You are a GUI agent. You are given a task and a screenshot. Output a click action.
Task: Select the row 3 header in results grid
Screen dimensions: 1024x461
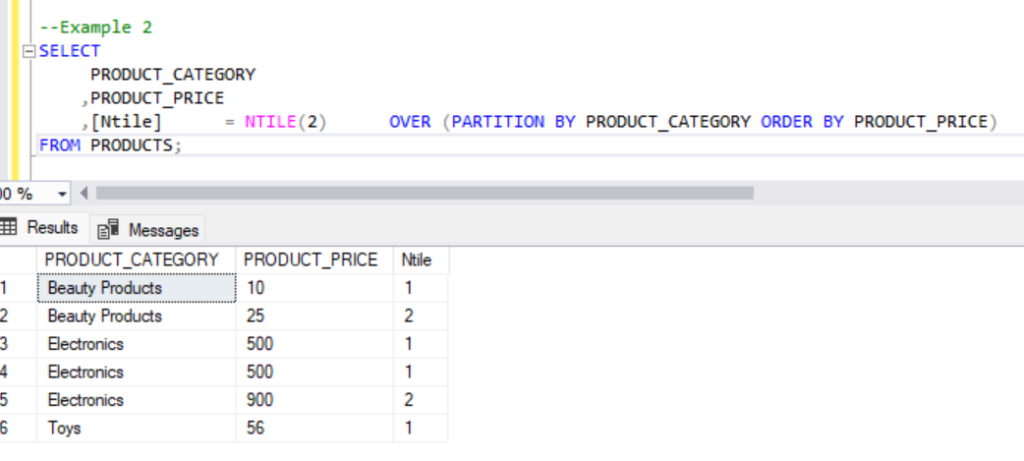tap(10, 344)
